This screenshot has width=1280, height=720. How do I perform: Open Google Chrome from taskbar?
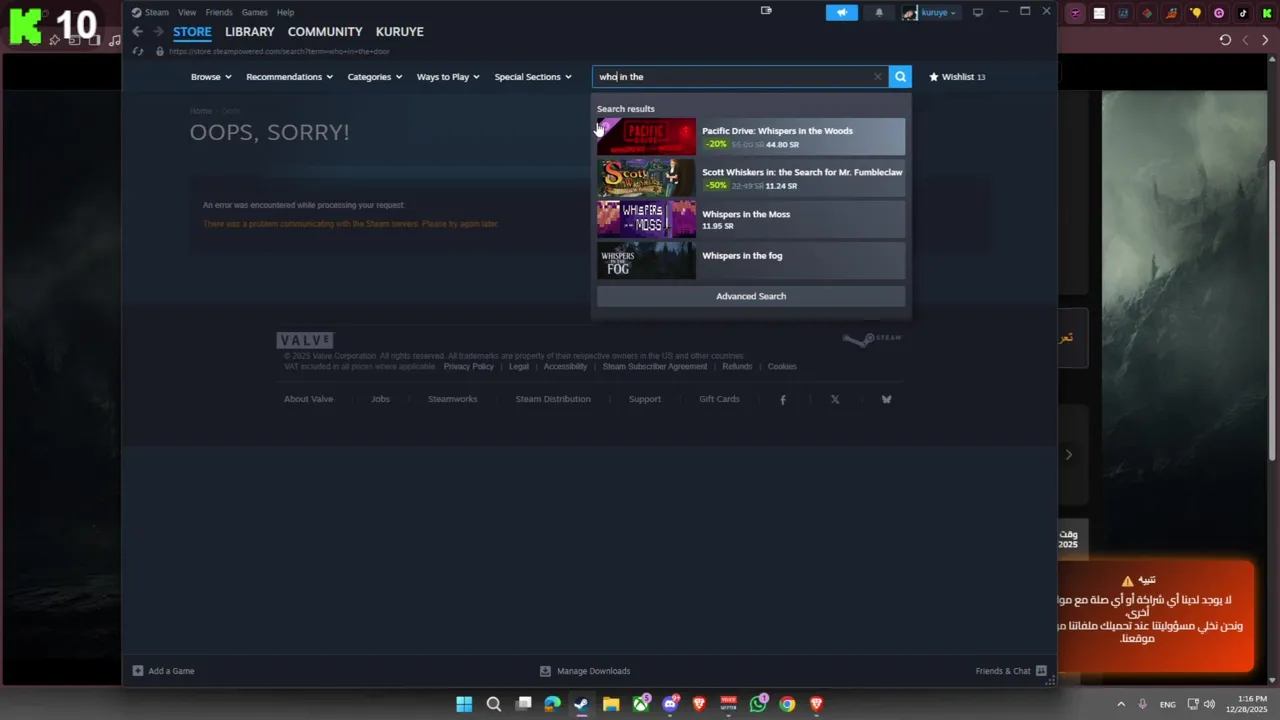pos(788,704)
